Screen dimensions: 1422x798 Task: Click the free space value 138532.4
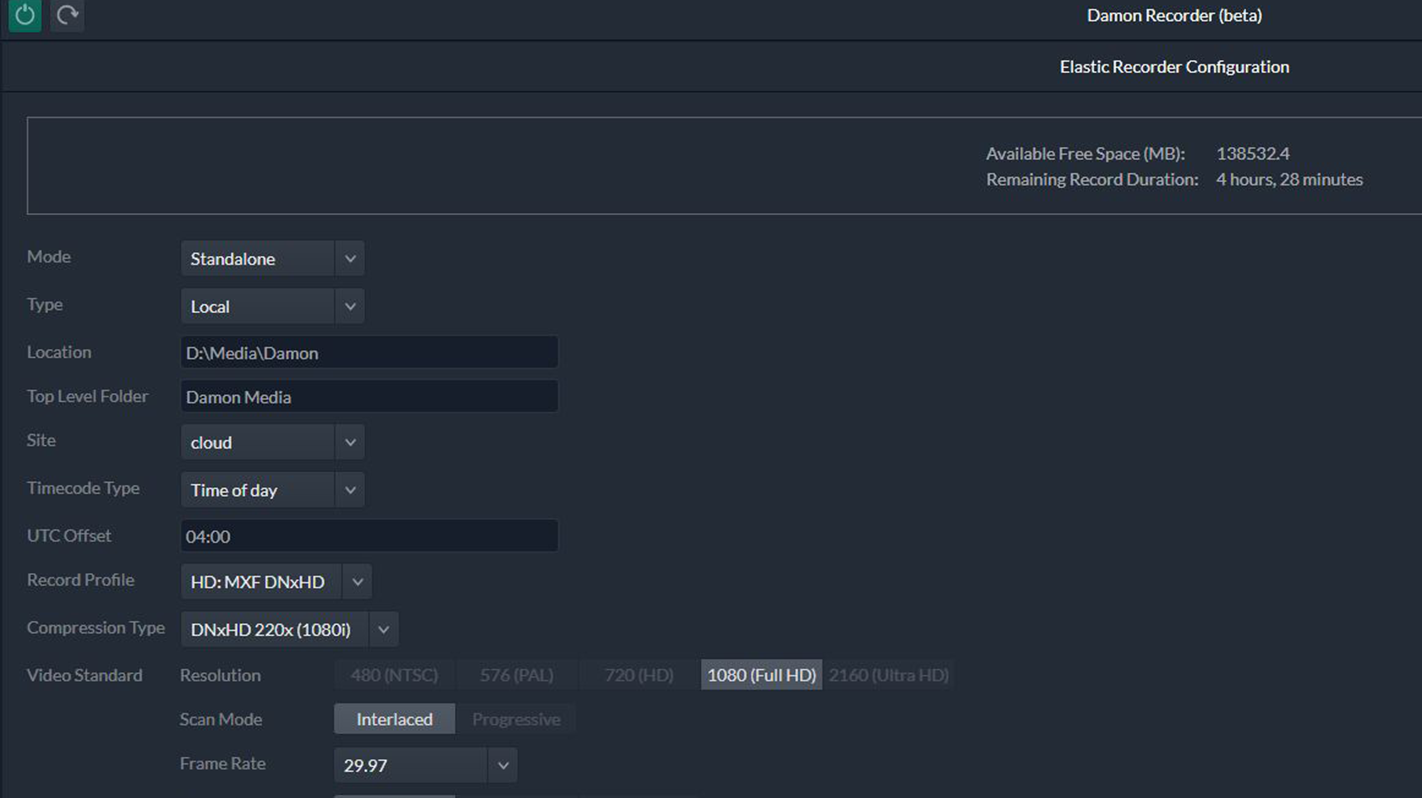click(1252, 154)
